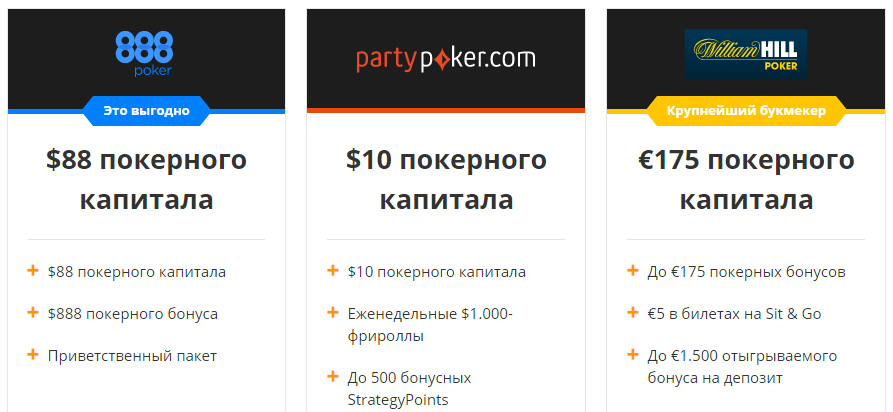Click plus icon beside "Еженедельные $1.000-фрироллы"

[x=333, y=313]
